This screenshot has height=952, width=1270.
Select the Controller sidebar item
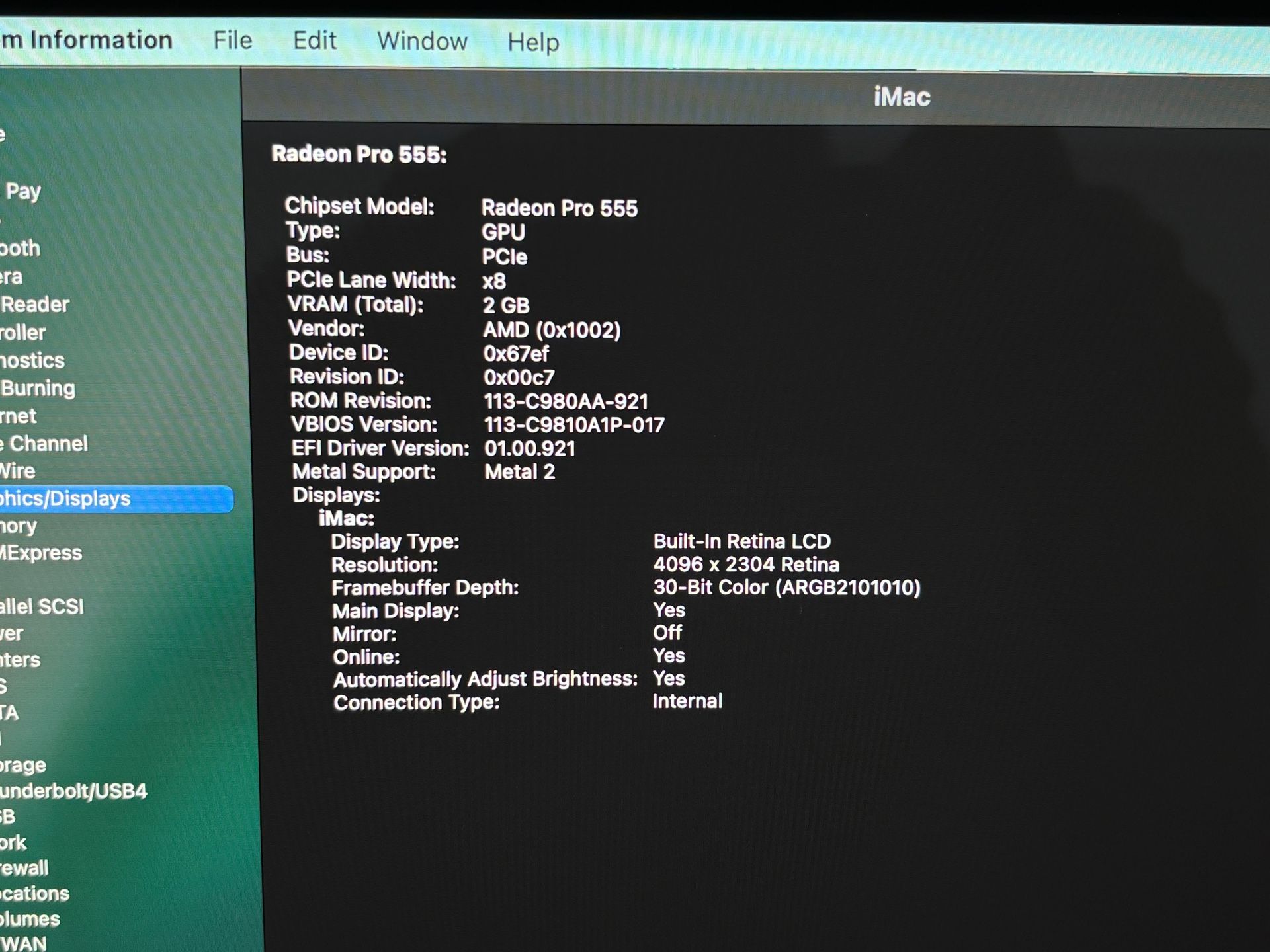pyautogui.click(x=23, y=333)
